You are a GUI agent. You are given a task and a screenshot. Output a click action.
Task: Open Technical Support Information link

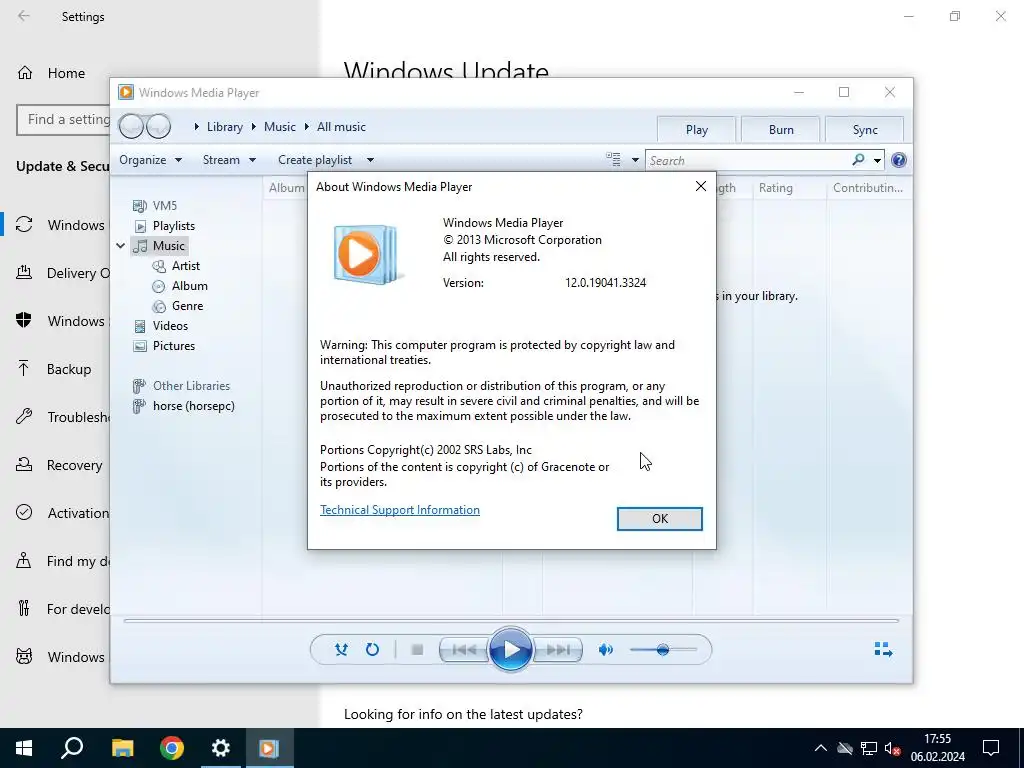(x=400, y=509)
